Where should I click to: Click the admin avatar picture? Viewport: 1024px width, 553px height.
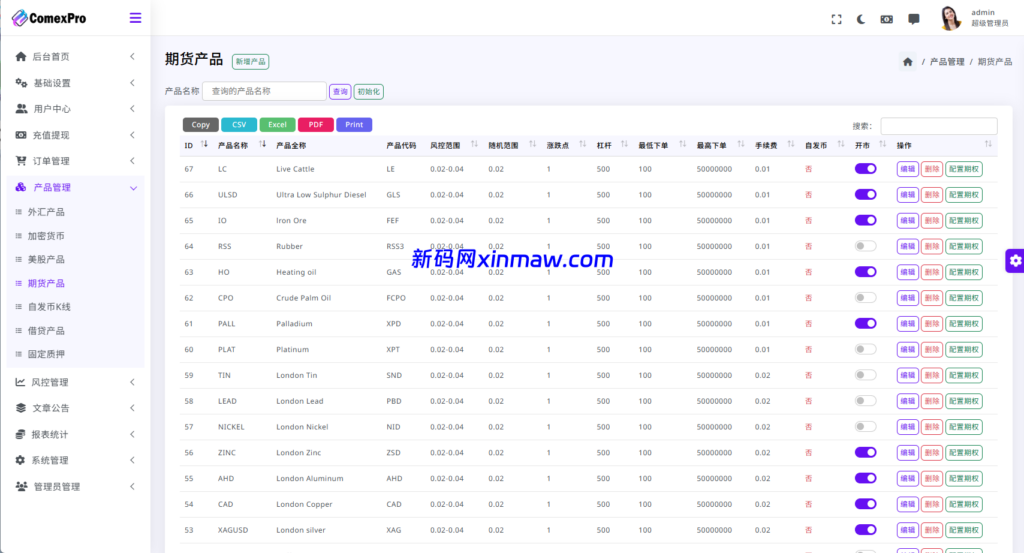[x=950, y=18]
